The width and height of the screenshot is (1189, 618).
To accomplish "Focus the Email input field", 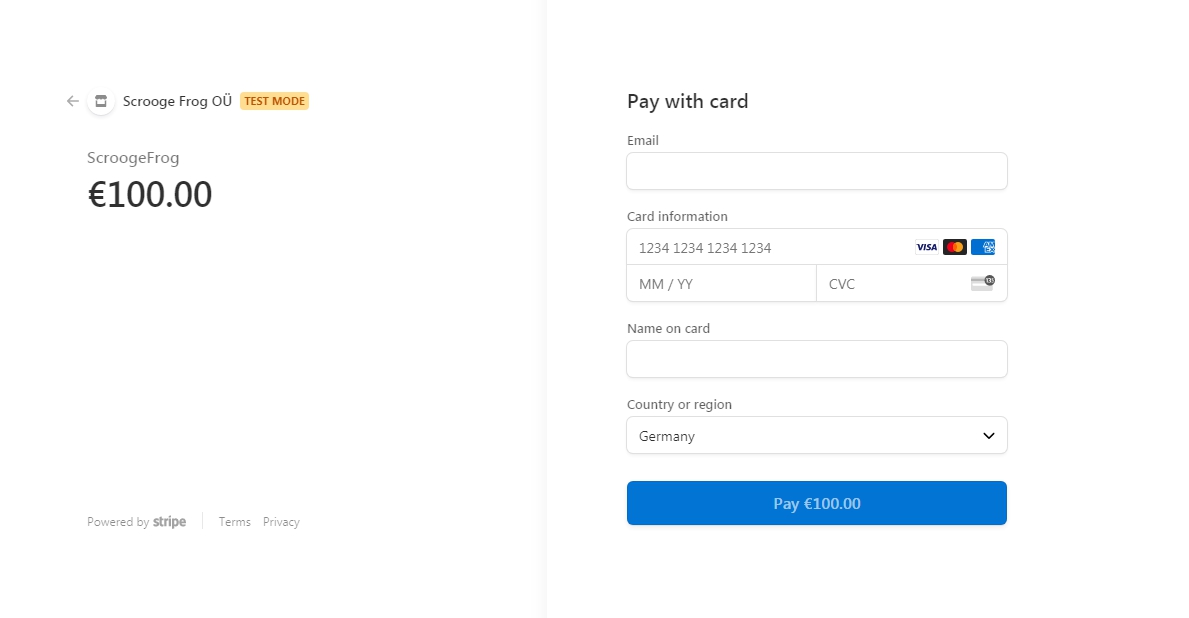I will pyautogui.click(x=816, y=171).
